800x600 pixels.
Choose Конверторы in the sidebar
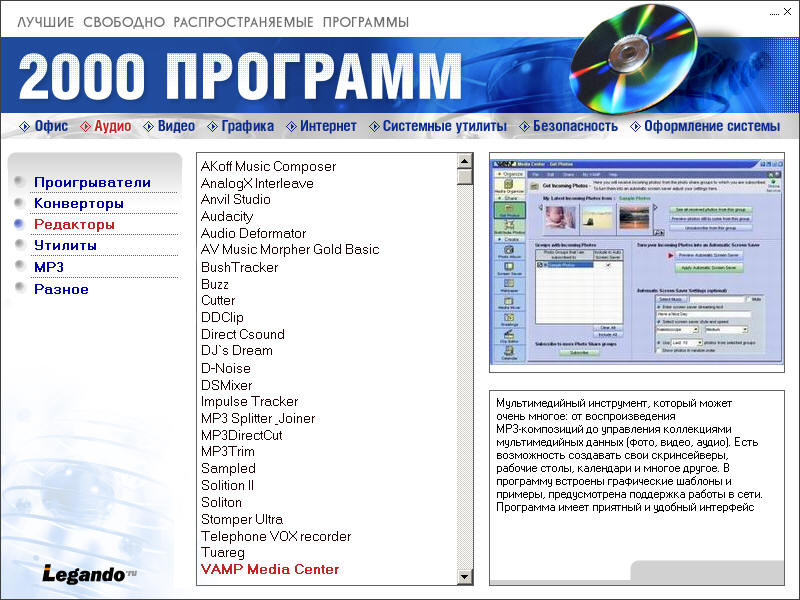(x=79, y=204)
